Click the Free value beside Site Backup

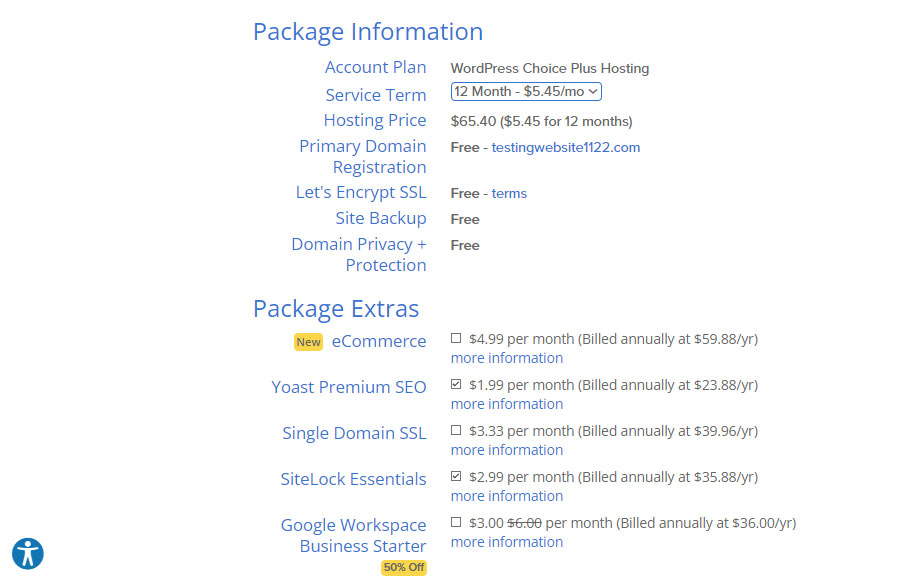(x=465, y=219)
